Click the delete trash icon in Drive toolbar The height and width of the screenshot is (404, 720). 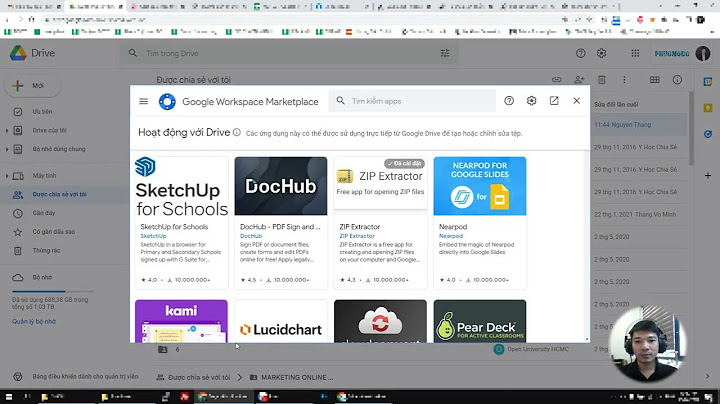pos(602,80)
